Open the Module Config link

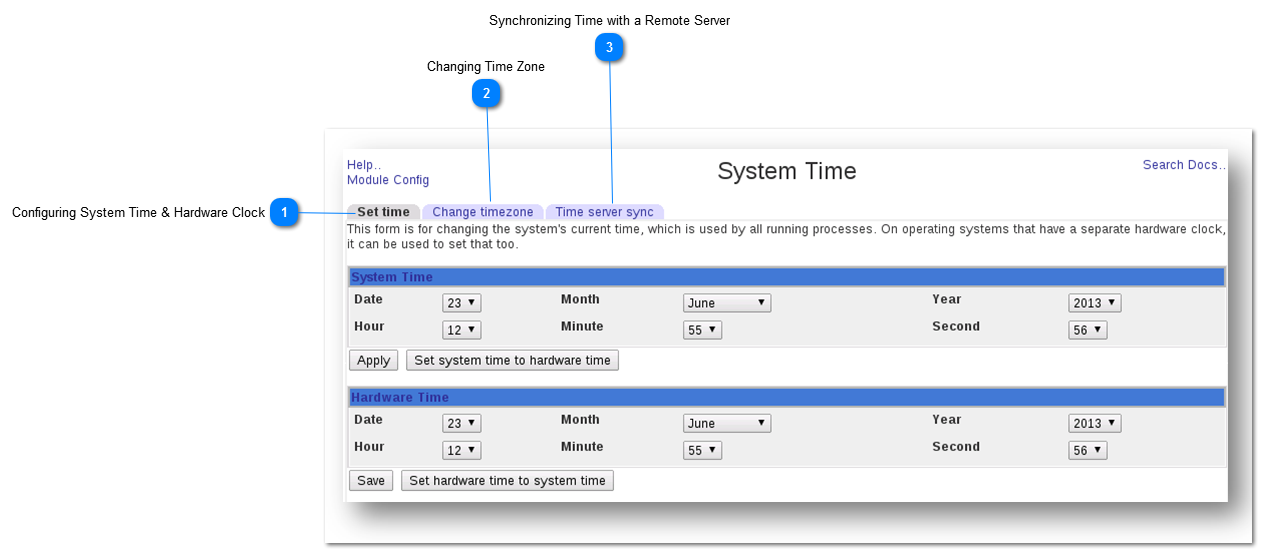click(x=388, y=180)
